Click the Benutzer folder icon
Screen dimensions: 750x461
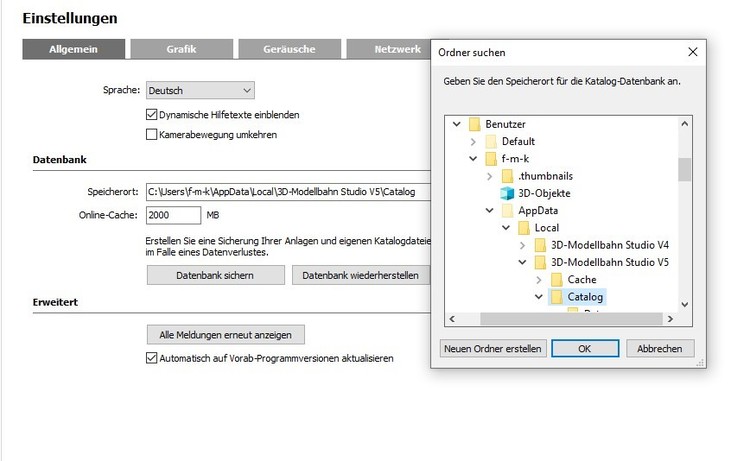click(x=474, y=124)
